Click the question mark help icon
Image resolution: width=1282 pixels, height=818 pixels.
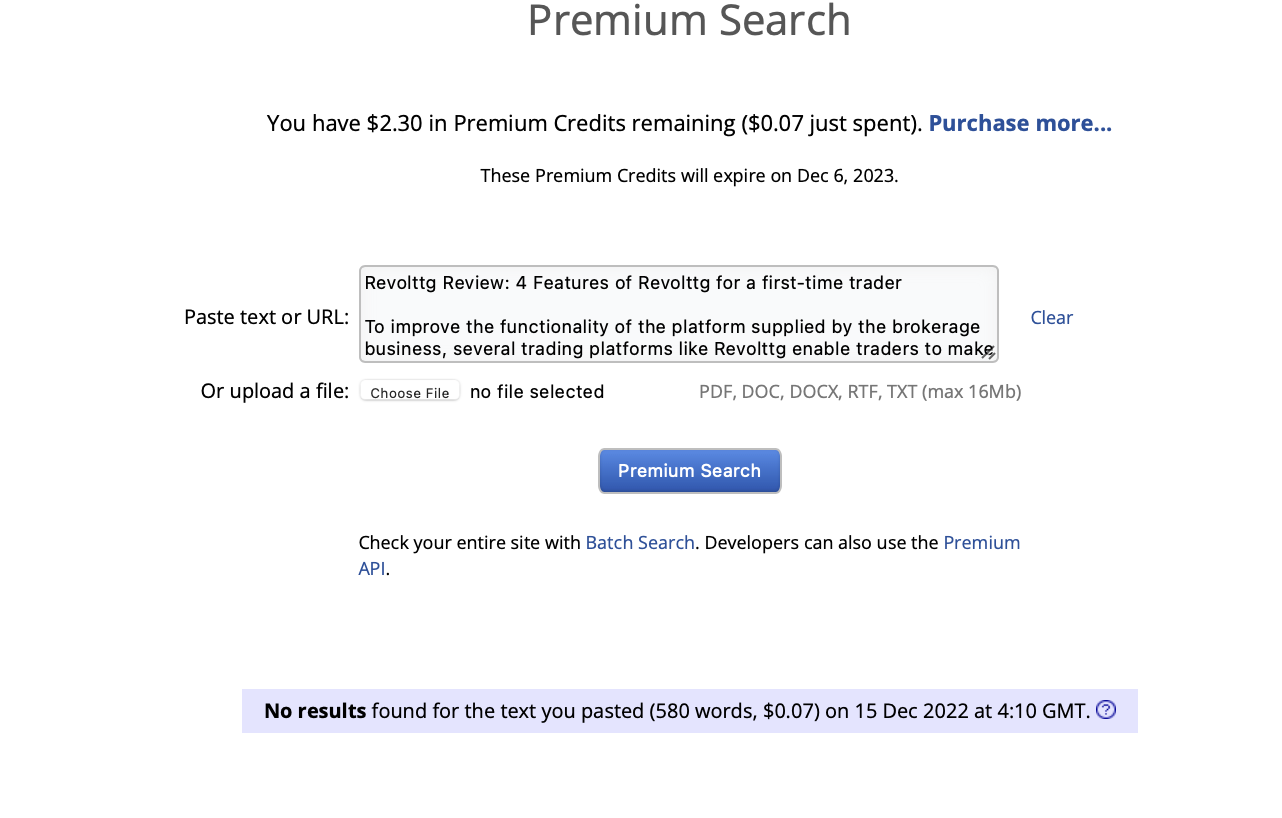tap(1106, 710)
